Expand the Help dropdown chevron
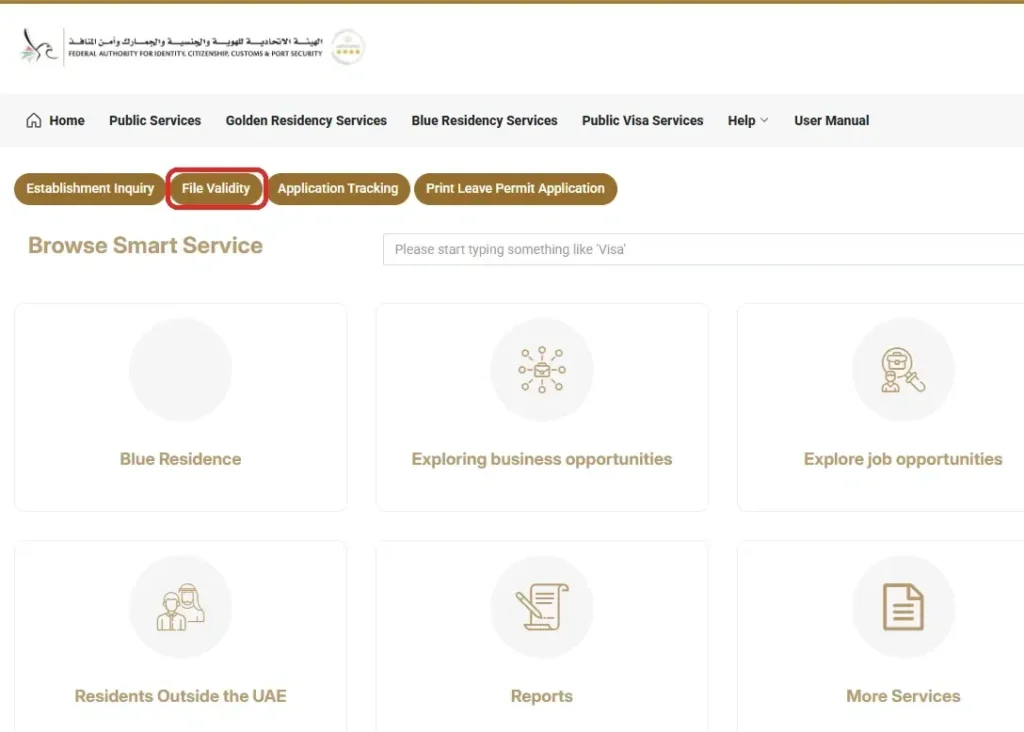This screenshot has height=732, width=1024. click(x=764, y=120)
